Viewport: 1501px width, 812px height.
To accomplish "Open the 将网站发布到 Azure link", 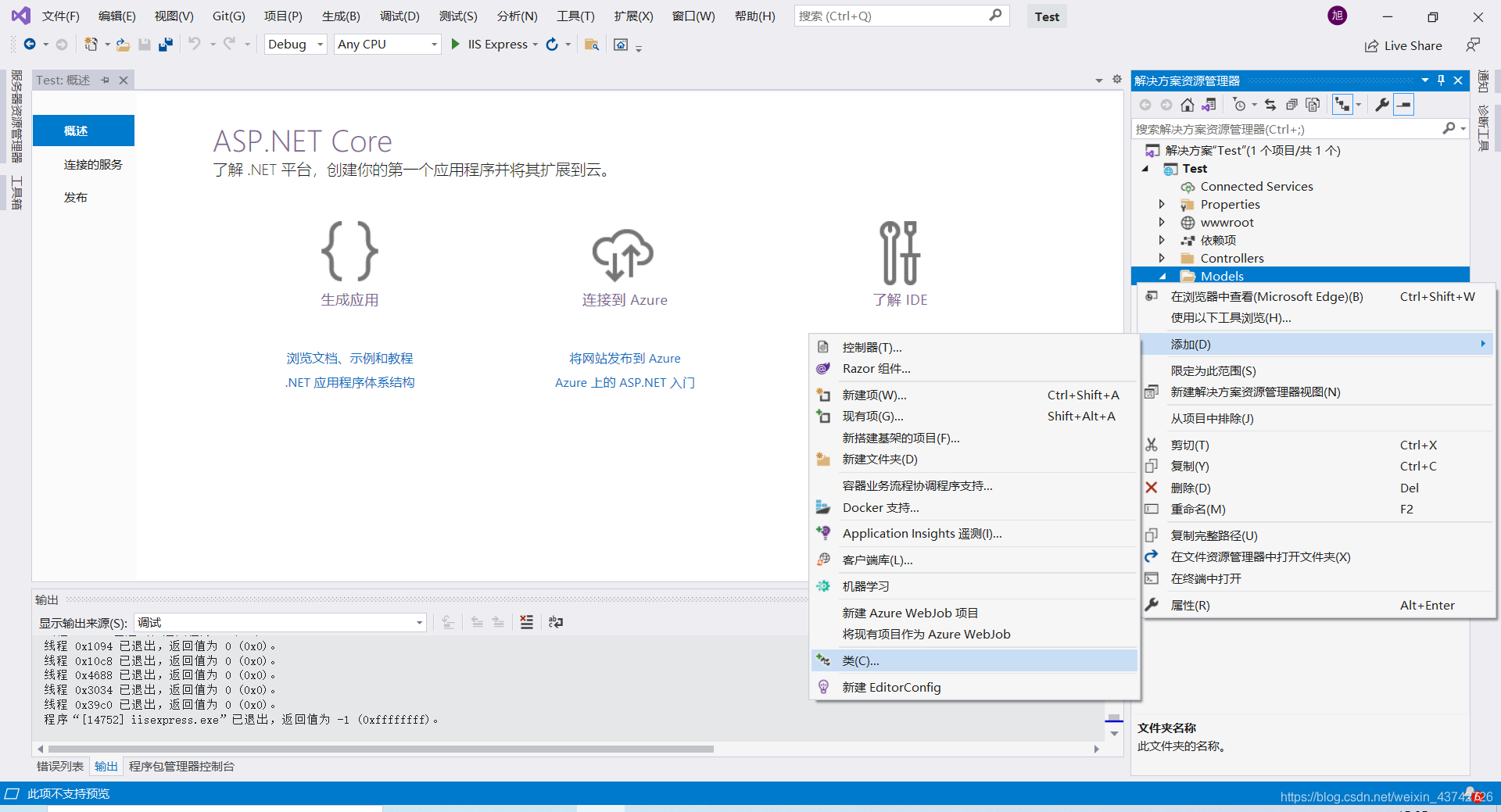I will (625, 358).
